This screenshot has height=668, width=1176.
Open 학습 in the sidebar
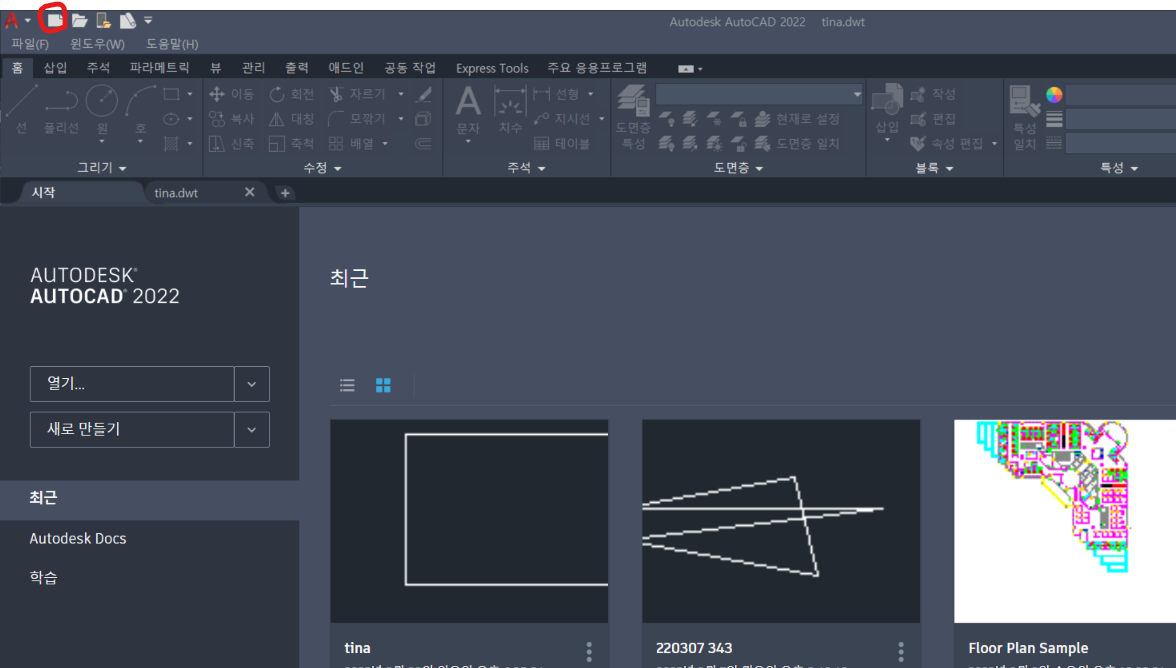click(44, 577)
